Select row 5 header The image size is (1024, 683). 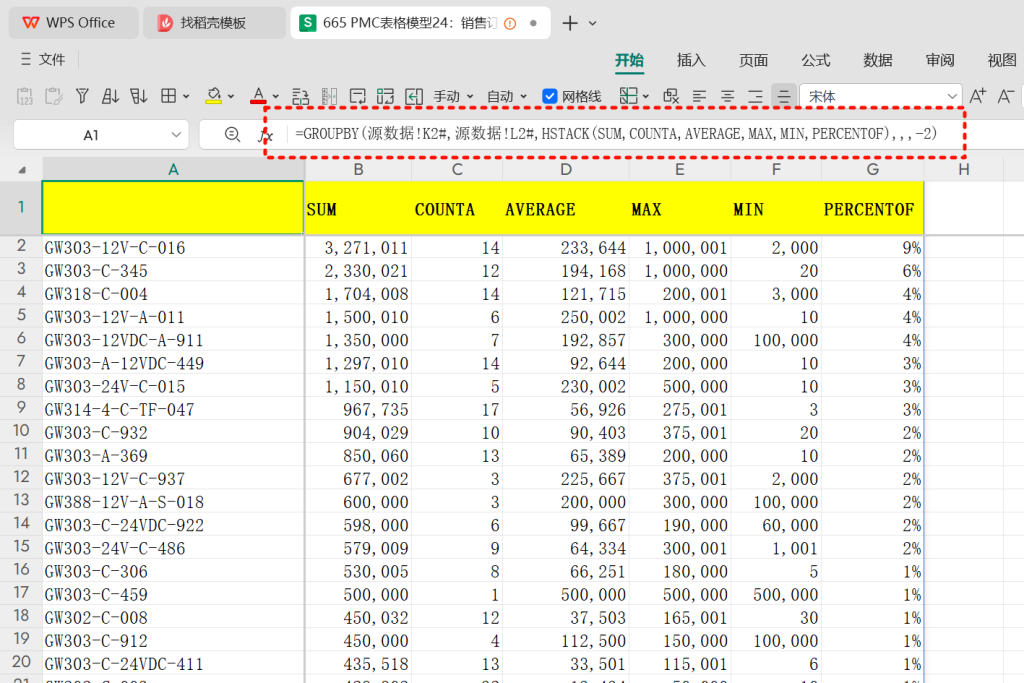tap(21, 316)
